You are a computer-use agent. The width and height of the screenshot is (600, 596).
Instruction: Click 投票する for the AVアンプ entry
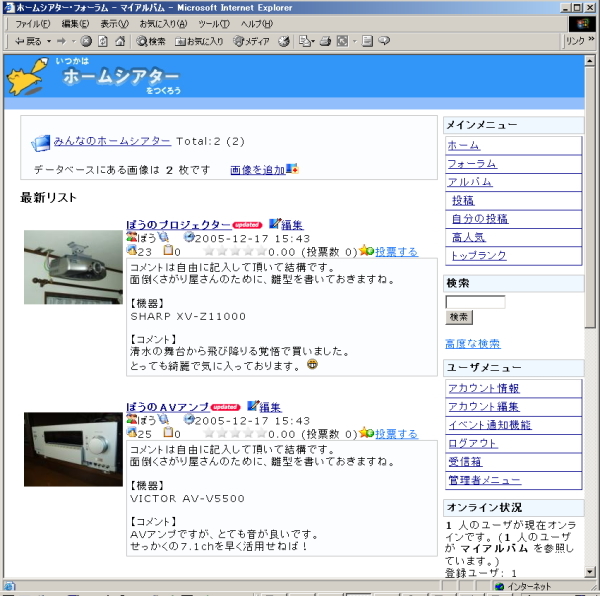396,434
